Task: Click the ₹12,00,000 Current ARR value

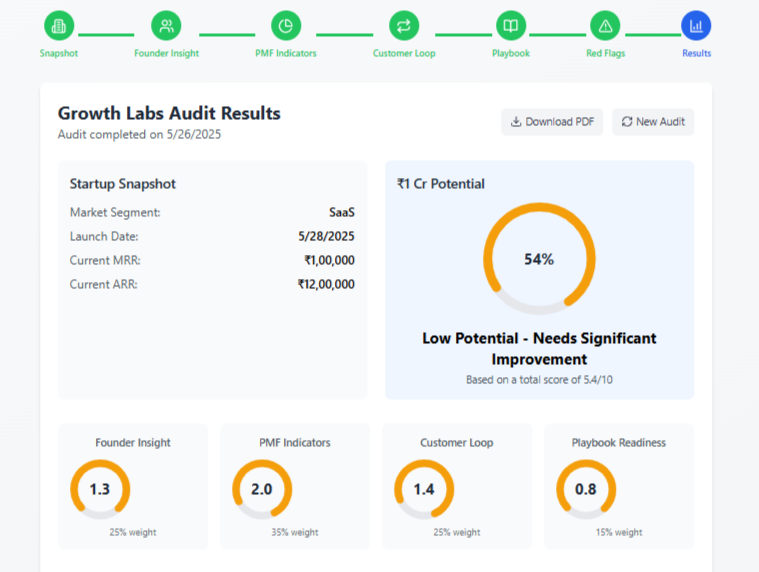Action: click(x=326, y=284)
